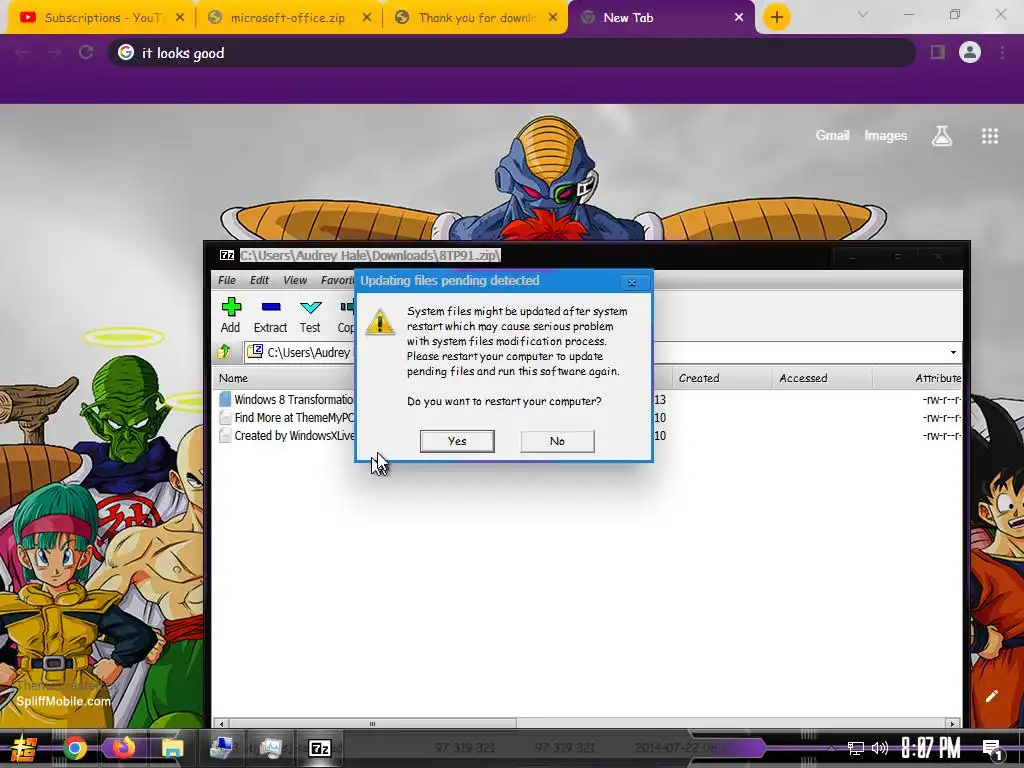Click No in the restart dialog
This screenshot has height=768, width=1024.
[557, 441]
